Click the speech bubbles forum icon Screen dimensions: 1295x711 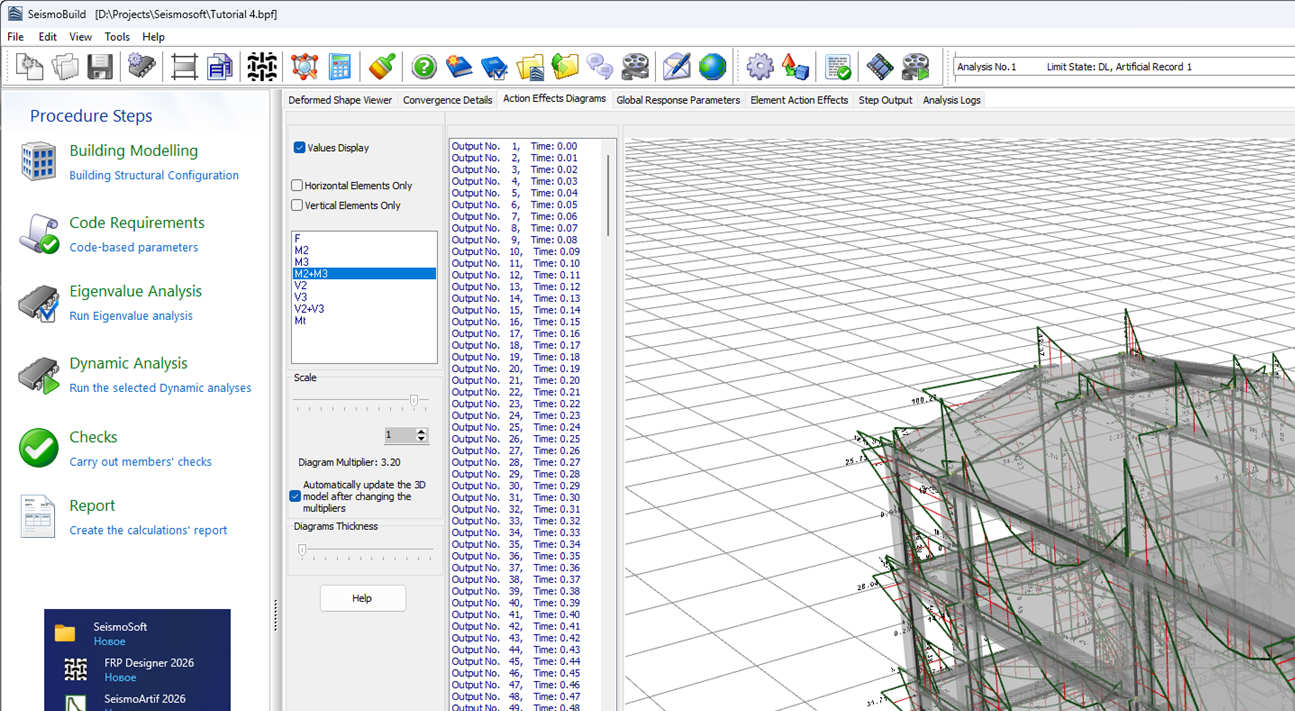pyautogui.click(x=600, y=67)
